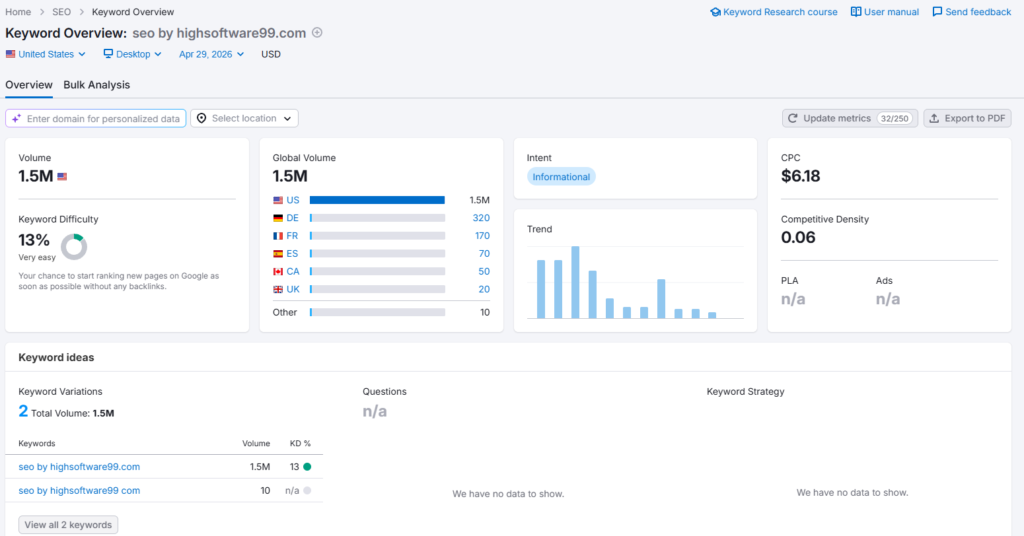Click the Update metrics button
1024x536 pixels.
click(x=850, y=118)
